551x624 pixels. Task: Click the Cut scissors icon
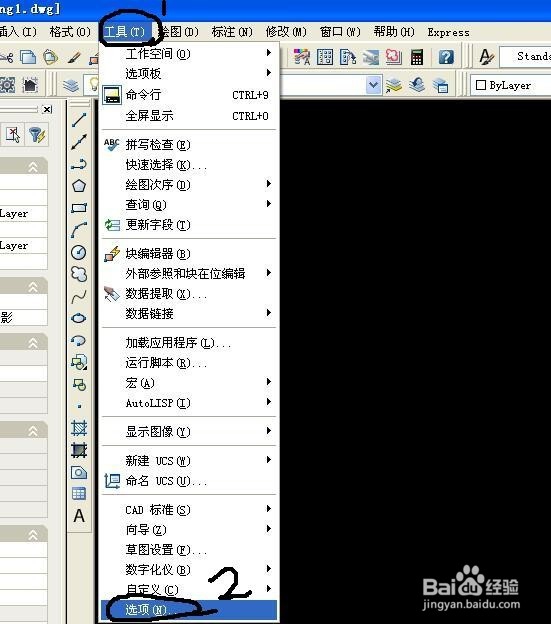[x=6, y=58]
